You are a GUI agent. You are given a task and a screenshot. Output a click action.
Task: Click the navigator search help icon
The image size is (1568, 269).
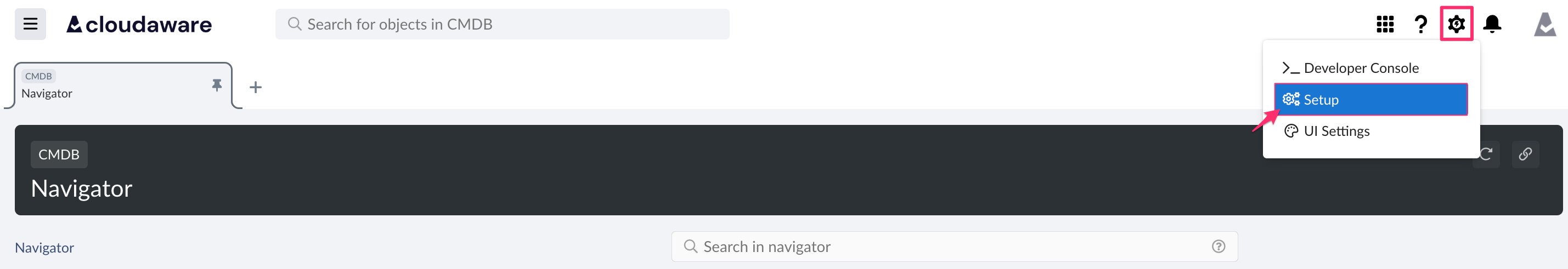coord(1218,247)
